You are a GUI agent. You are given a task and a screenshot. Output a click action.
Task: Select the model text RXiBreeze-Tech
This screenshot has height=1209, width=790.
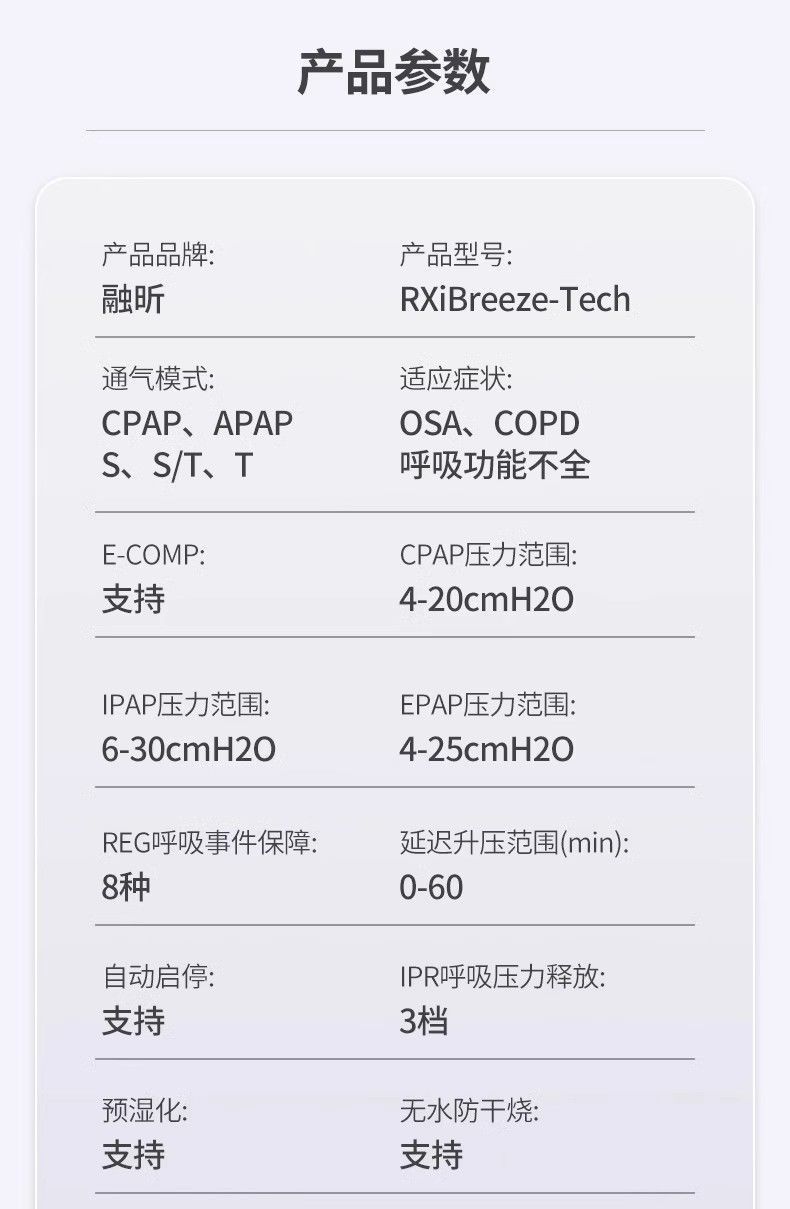515,299
